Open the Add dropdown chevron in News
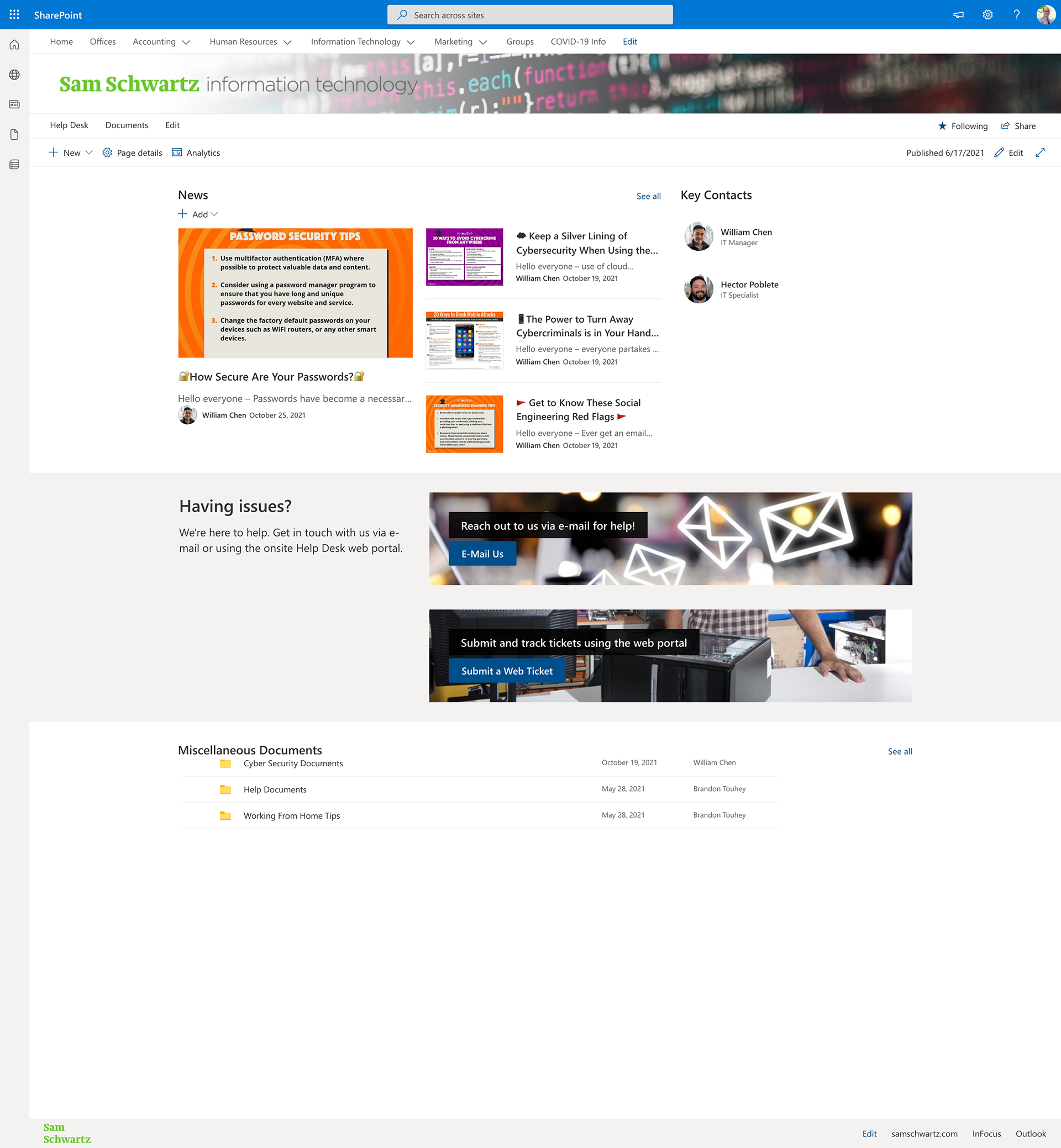 [x=214, y=214]
